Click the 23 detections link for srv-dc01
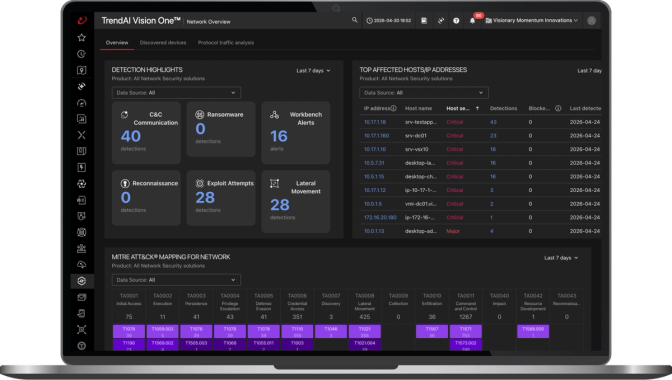 click(493, 136)
